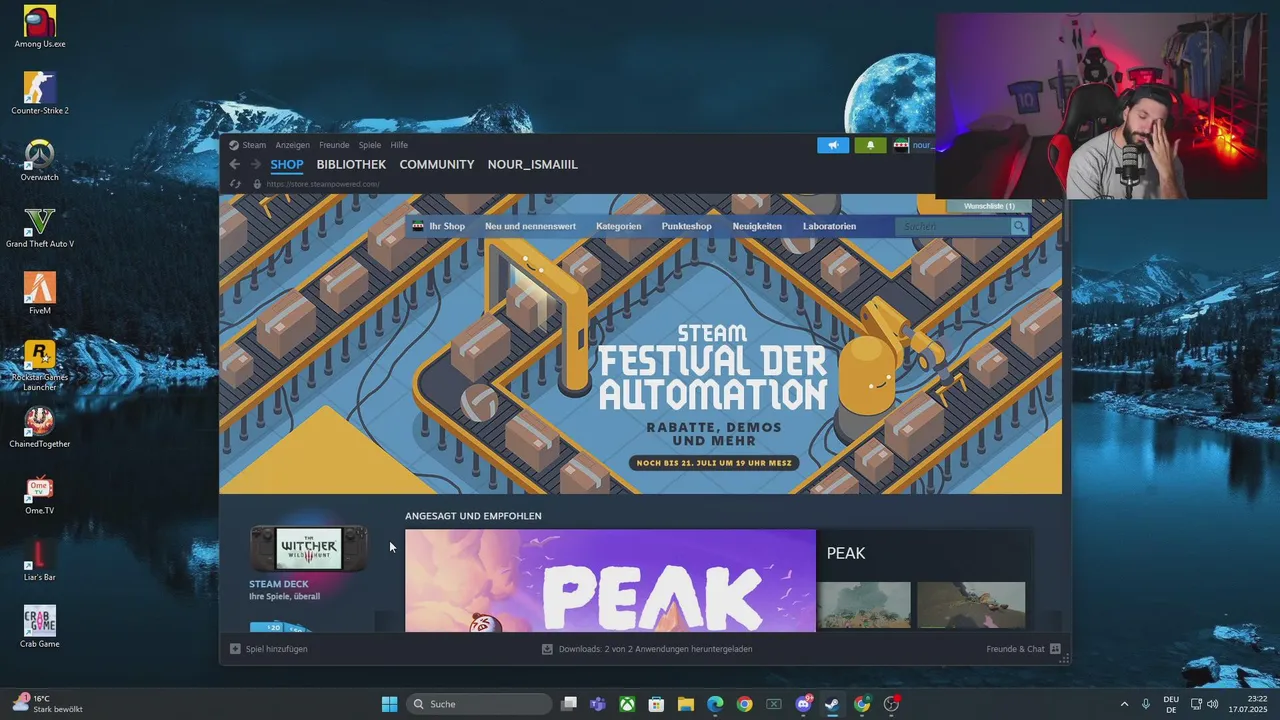Open File Explorer from taskbar
This screenshot has height=720, width=1280.
coord(686,704)
